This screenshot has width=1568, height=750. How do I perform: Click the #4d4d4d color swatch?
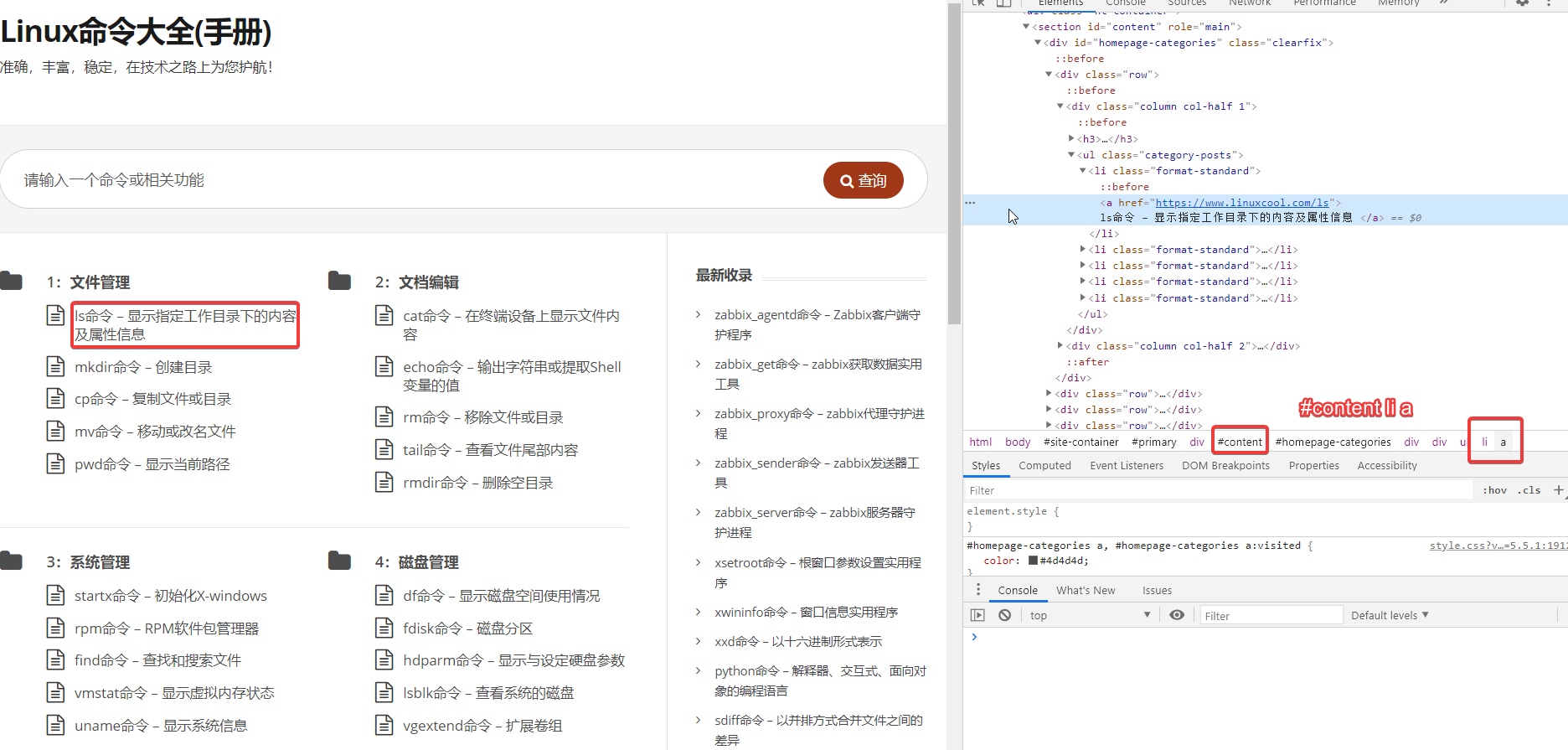(x=1033, y=561)
